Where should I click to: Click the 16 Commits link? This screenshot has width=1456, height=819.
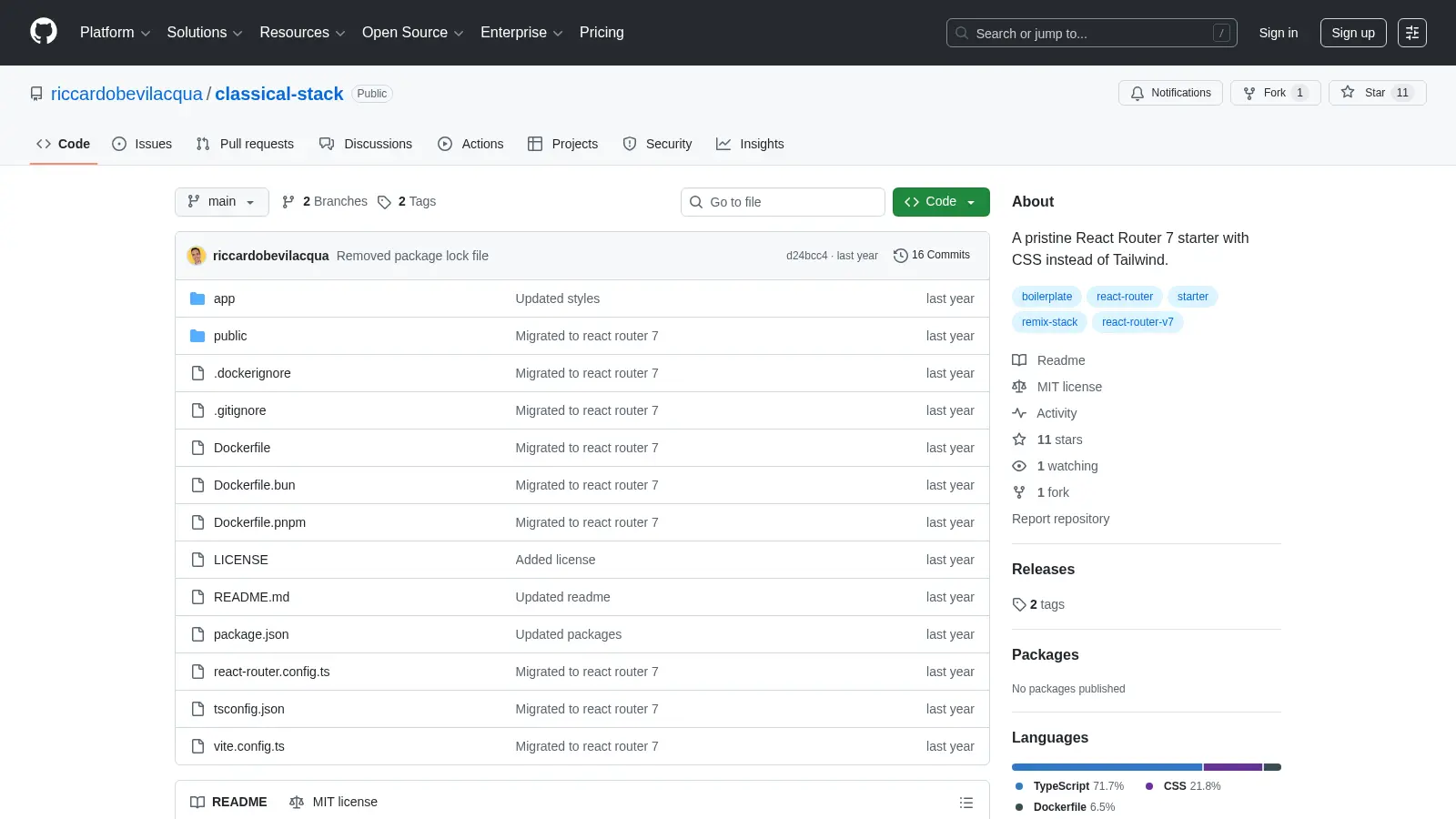click(x=932, y=256)
